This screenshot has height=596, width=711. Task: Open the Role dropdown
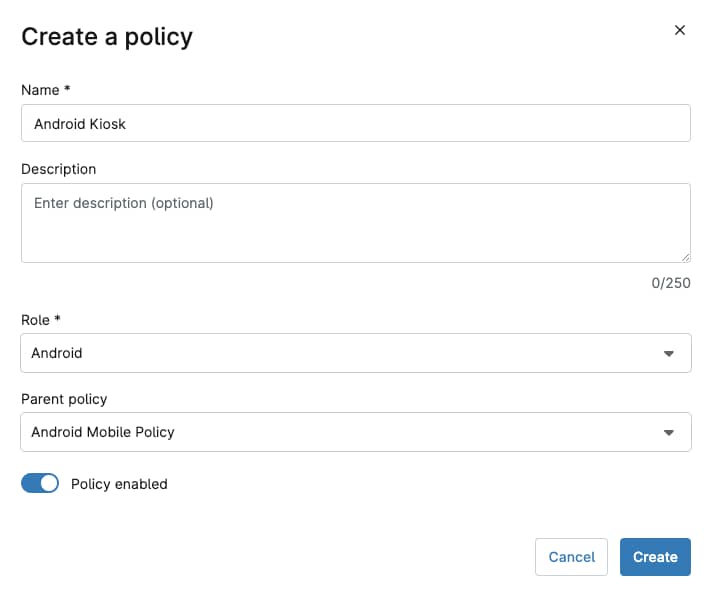(x=356, y=353)
